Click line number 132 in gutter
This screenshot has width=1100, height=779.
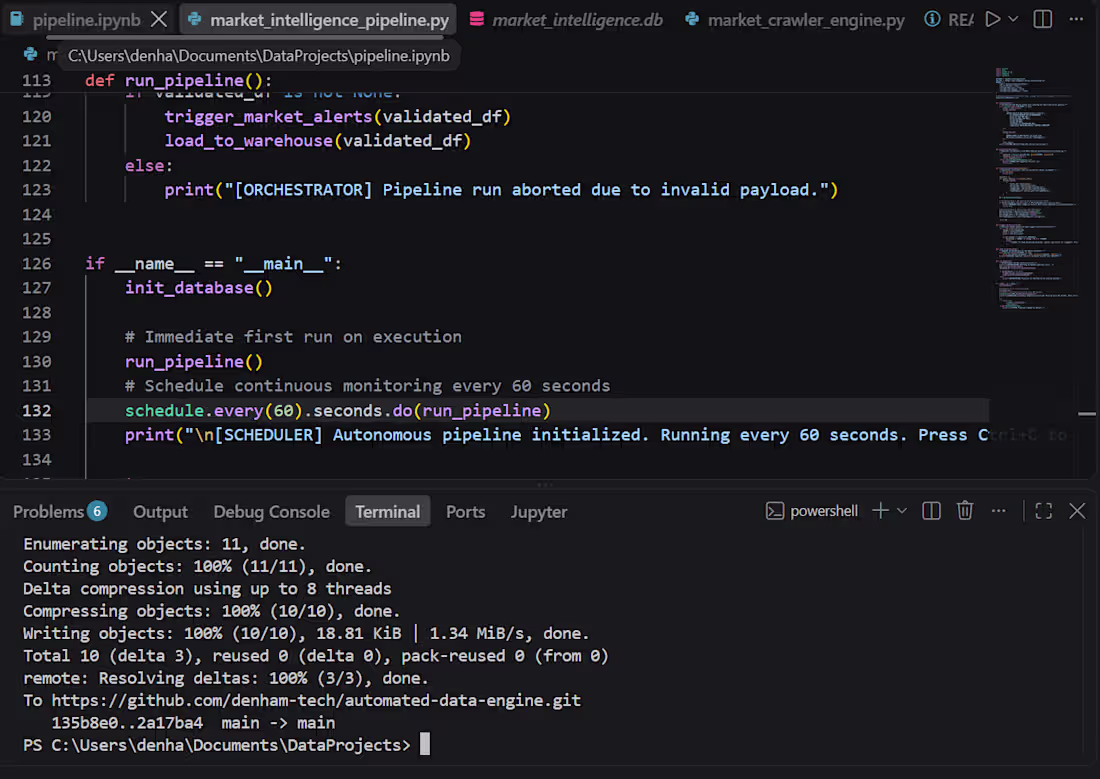click(36, 411)
